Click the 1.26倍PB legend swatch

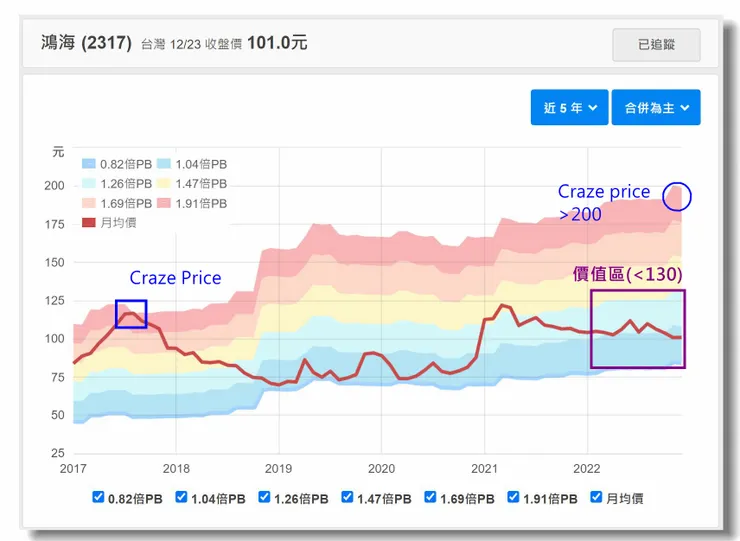[89, 184]
